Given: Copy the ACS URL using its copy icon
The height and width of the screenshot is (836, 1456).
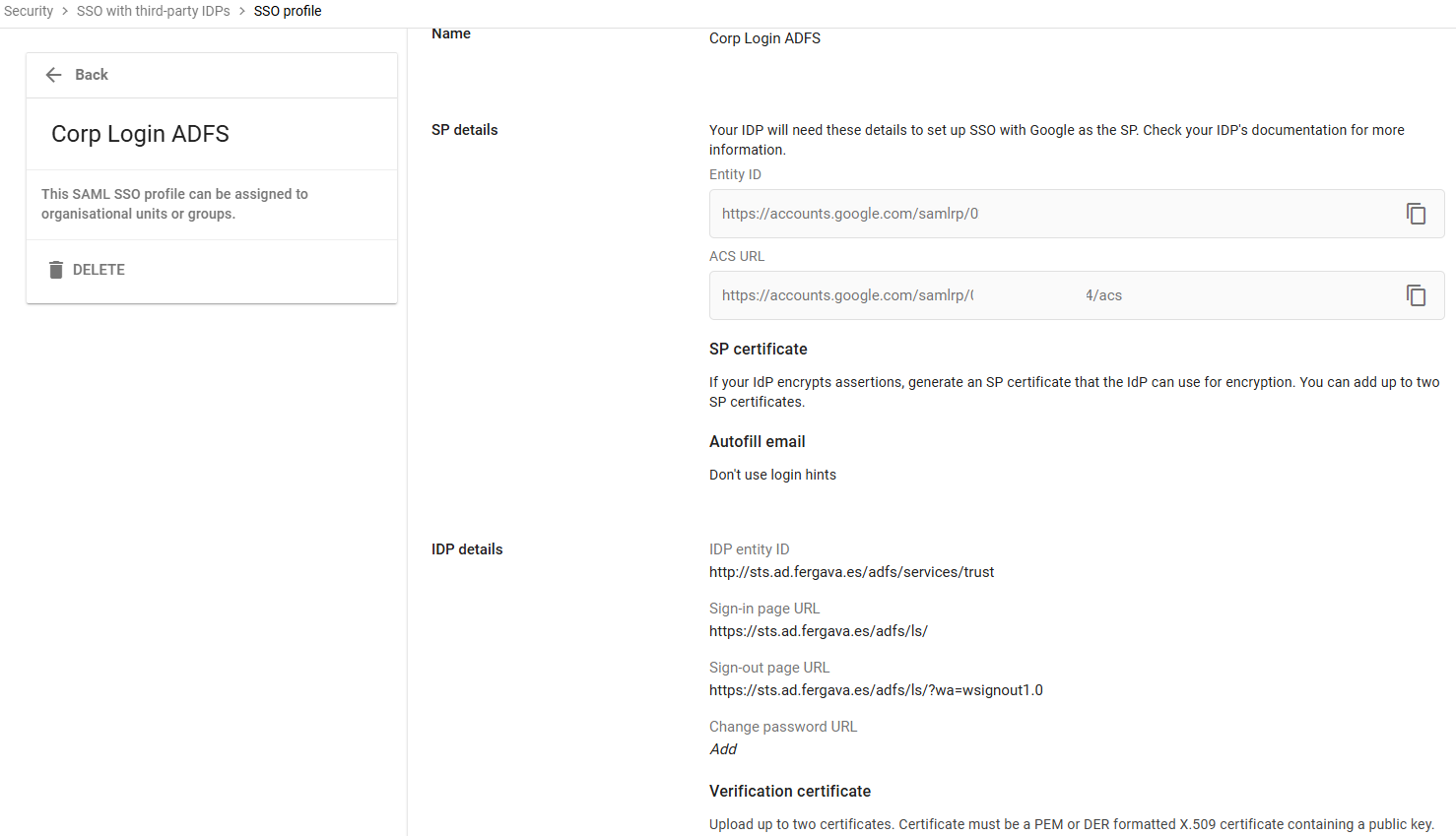Looking at the screenshot, I should pos(1416,294).
